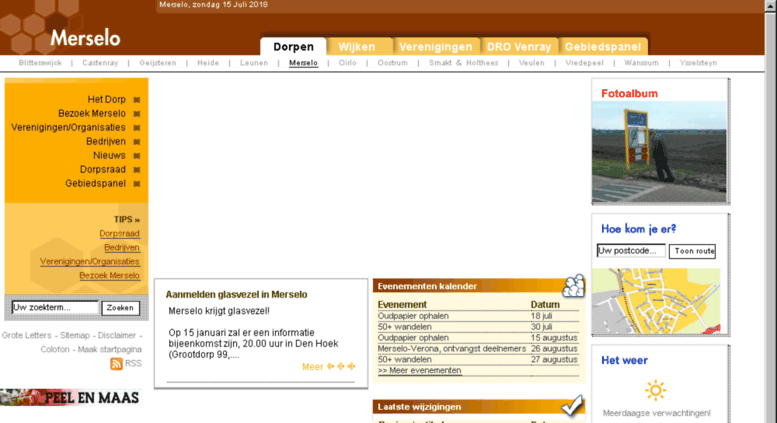
Task: Click Verenigingen/Organisaties link under TIPS
Action: click(90, 261)
